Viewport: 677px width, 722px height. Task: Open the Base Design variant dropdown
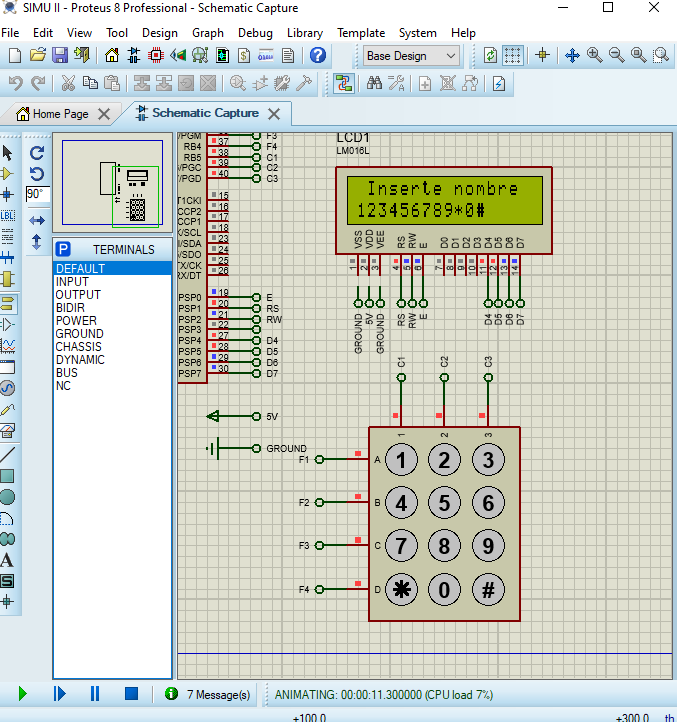[411, 56]
